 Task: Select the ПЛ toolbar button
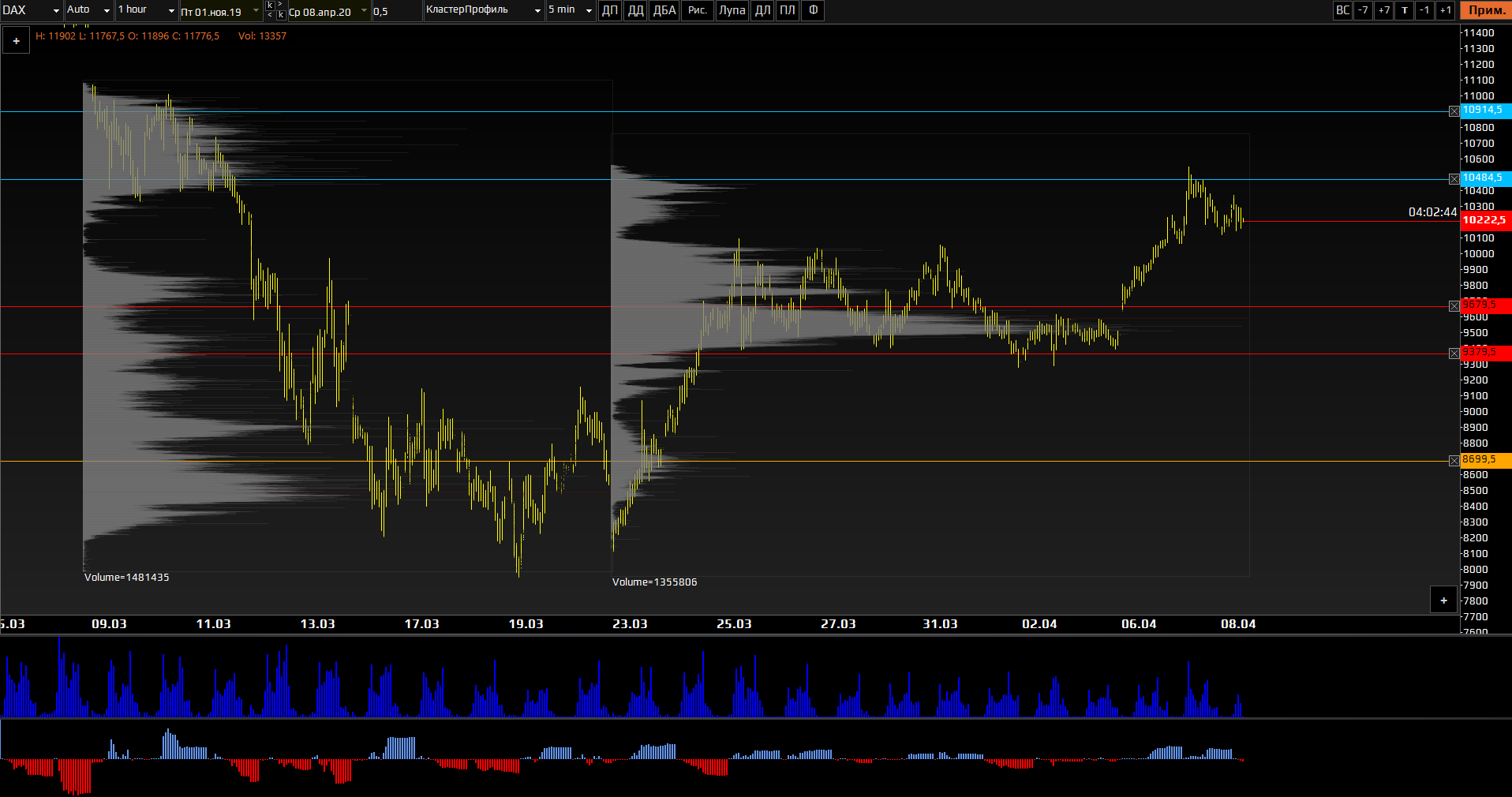tap(788, 10)
